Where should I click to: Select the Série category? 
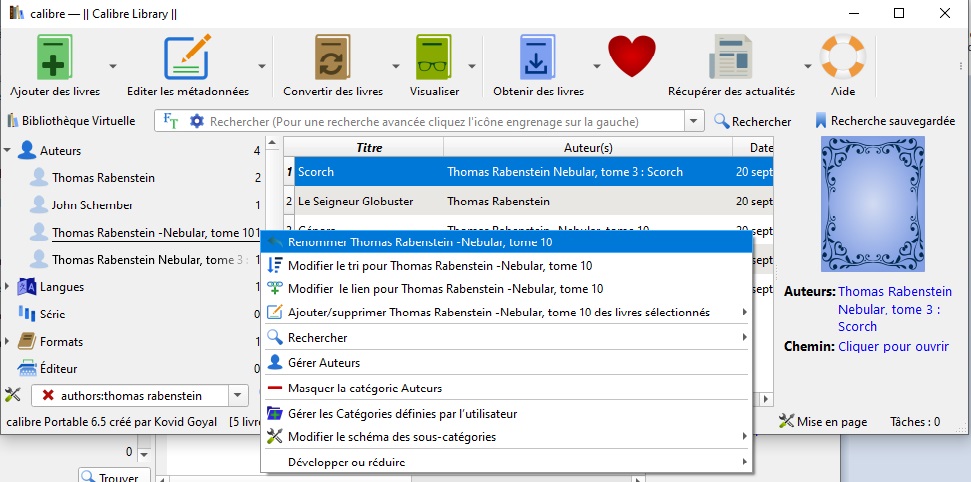(x=52, y=314)
